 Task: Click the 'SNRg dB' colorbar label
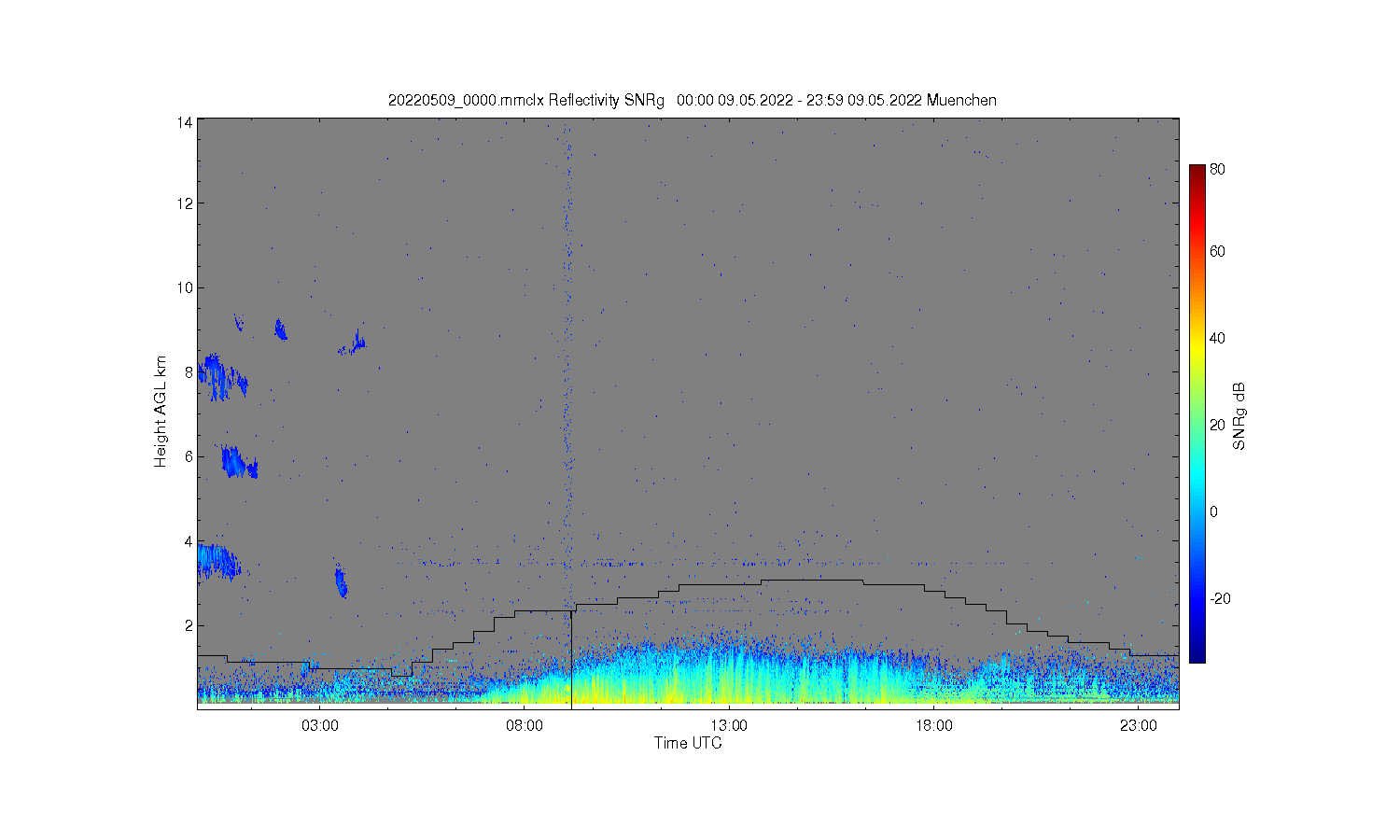click(1239, 416)
